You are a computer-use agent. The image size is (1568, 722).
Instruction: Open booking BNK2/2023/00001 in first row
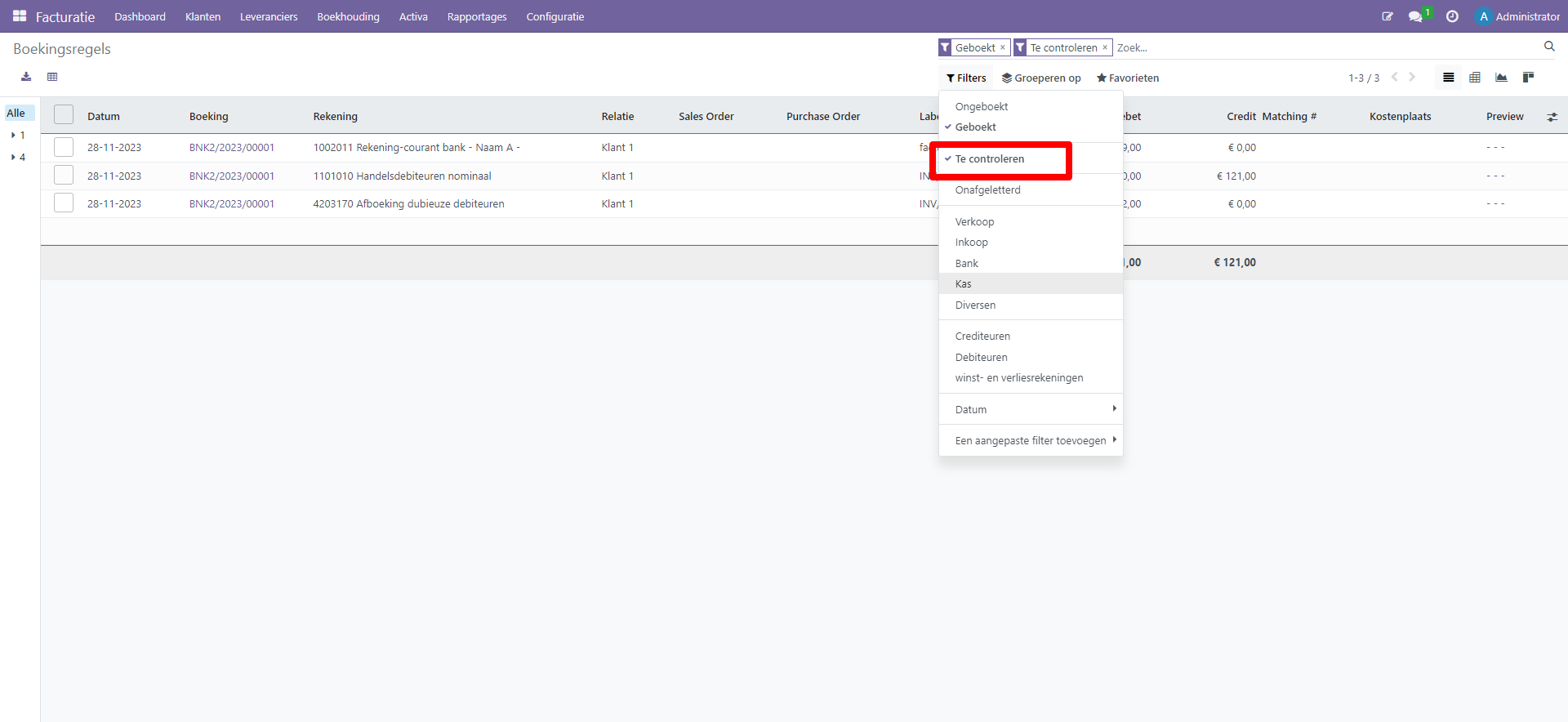click(232, 148)
